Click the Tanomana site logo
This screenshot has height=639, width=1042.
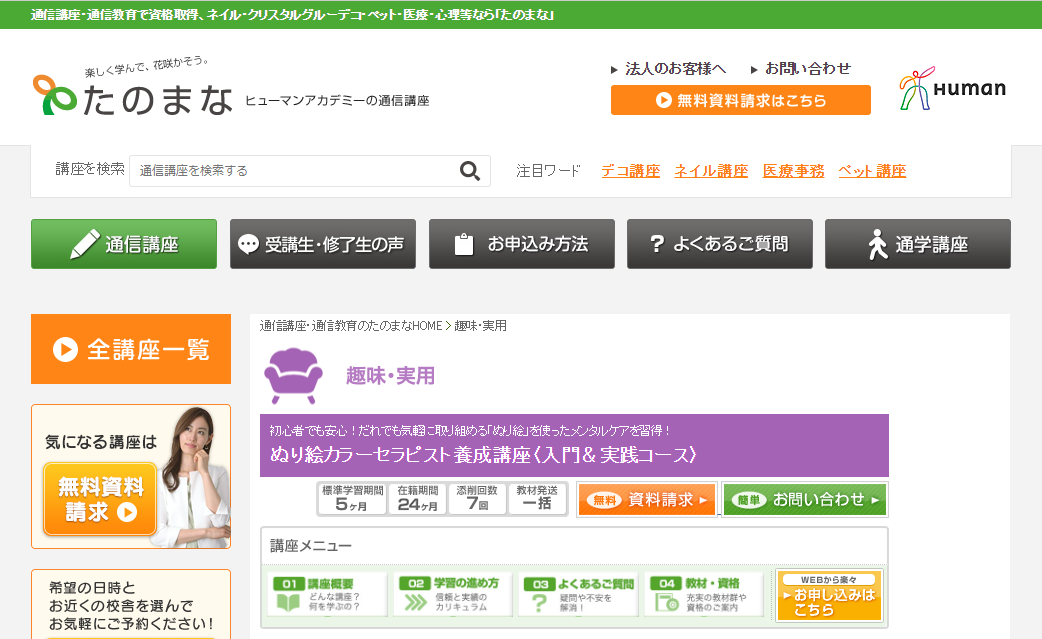[133, 88]
